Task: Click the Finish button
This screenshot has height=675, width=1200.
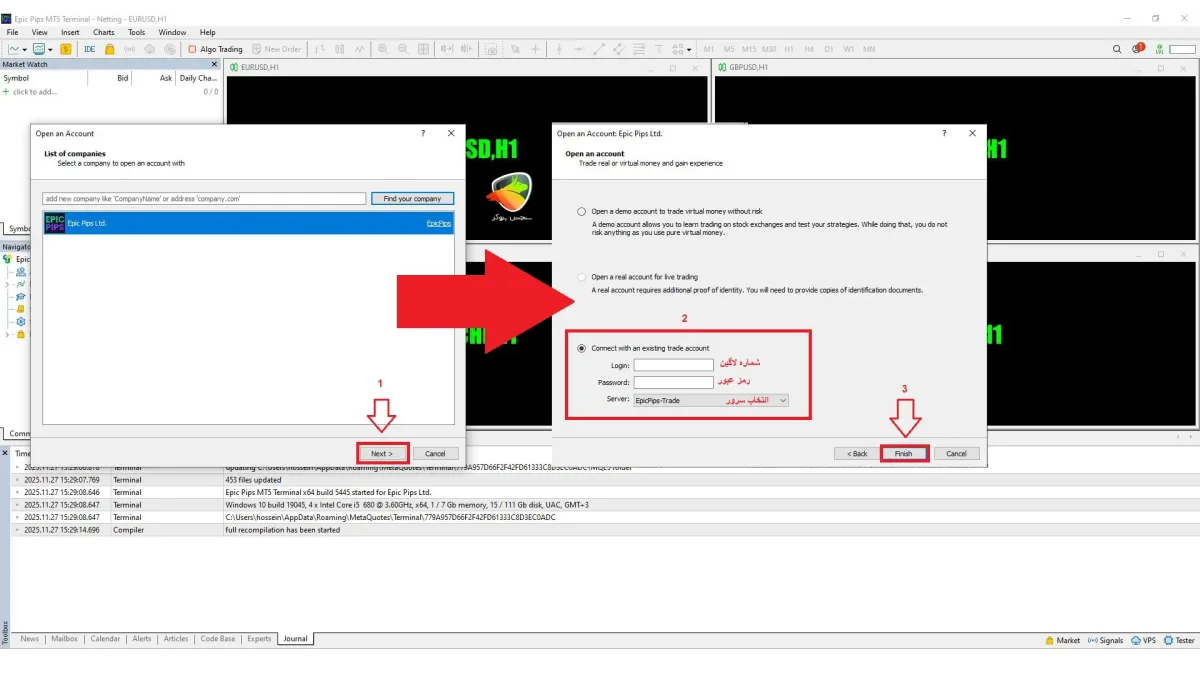Action: point(904,453)
